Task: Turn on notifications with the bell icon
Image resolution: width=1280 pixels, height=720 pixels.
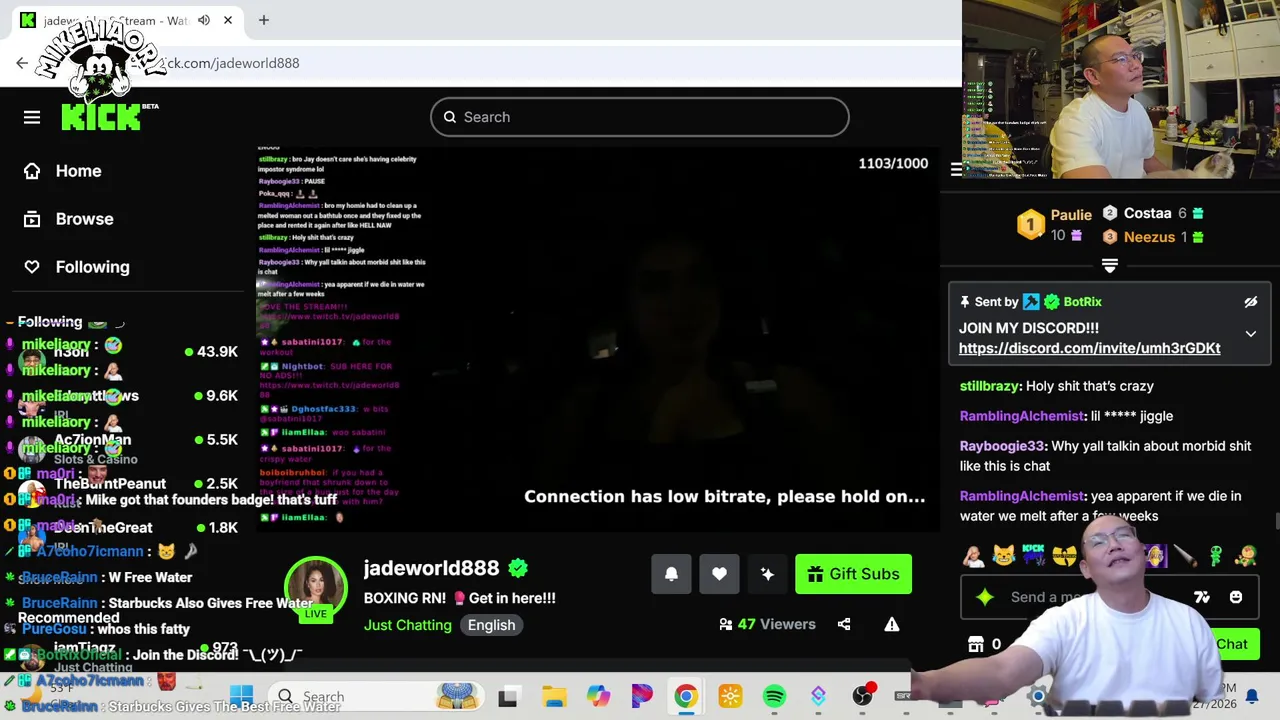Action: pos(671,574)
